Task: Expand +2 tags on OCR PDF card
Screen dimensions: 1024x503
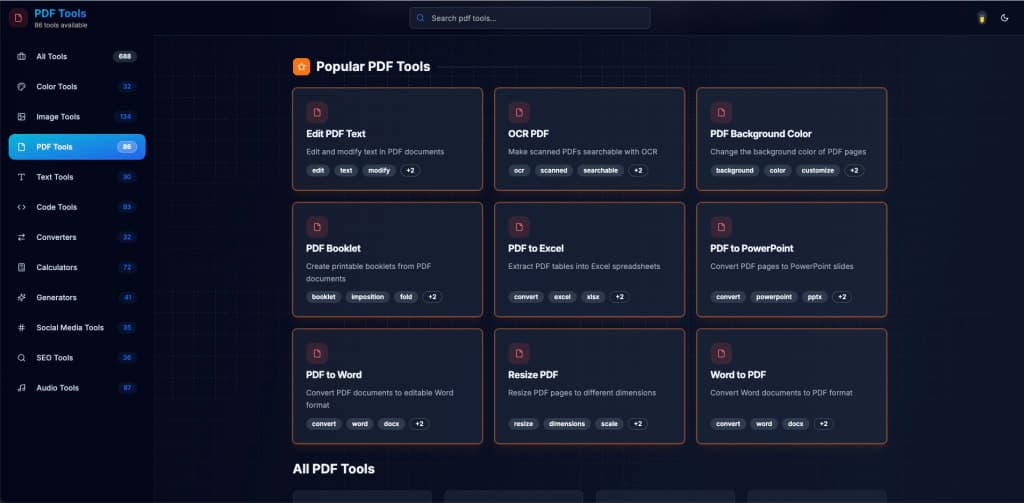Action: tap(638, 170)
